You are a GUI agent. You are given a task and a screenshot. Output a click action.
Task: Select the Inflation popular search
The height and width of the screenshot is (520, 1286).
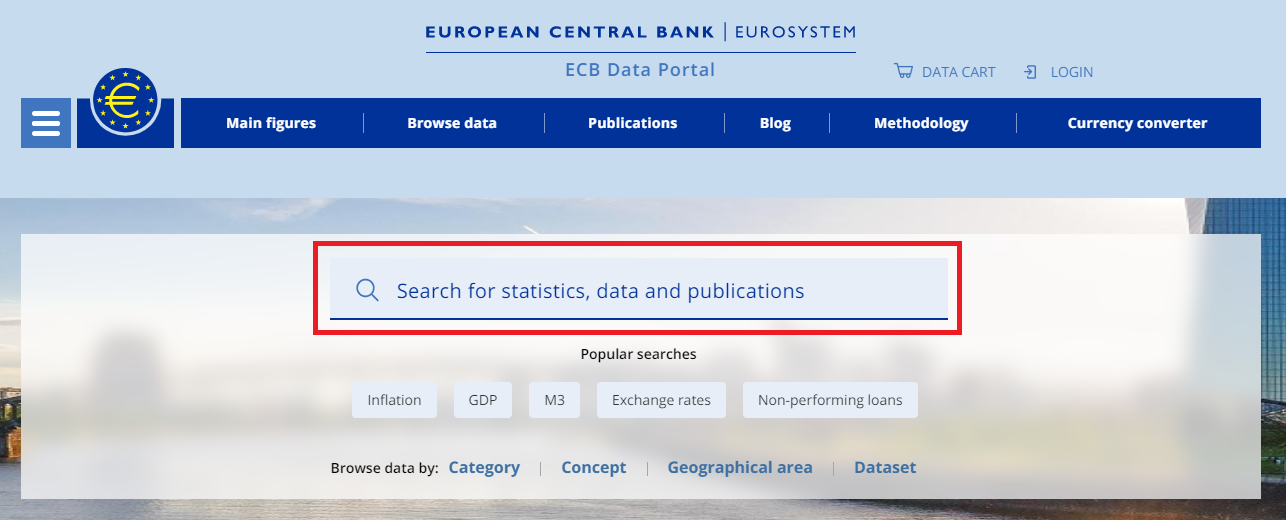click(x=394, y=400)
